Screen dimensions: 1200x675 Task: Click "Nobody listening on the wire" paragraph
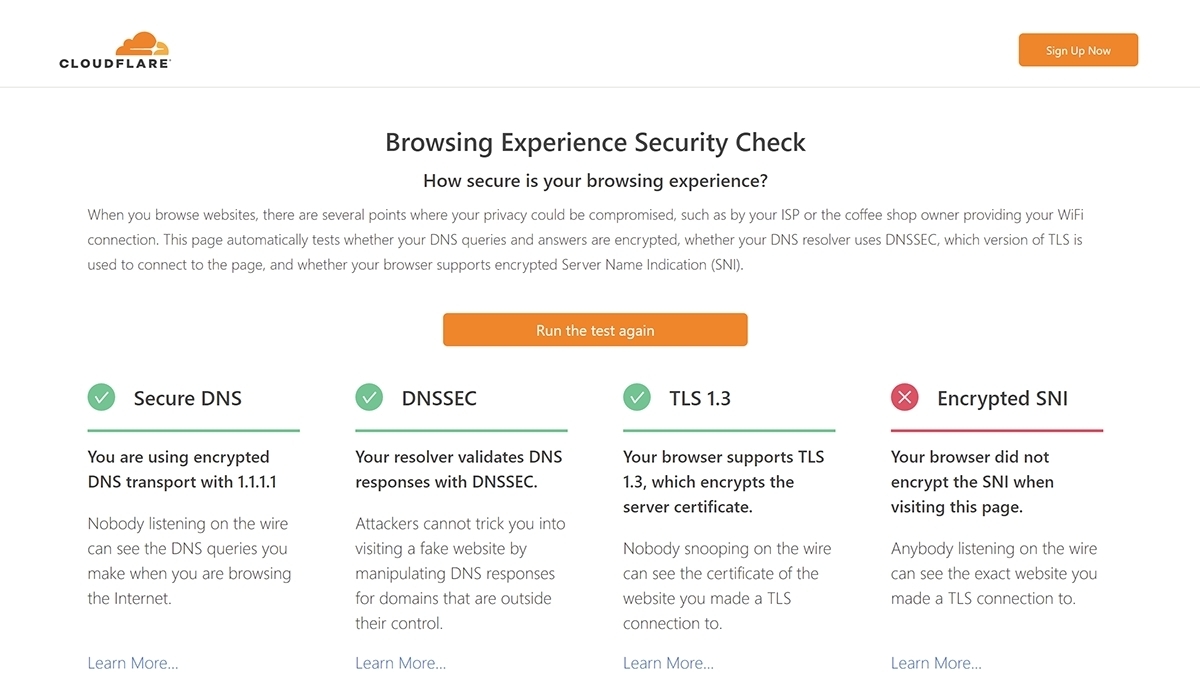pos(189,561)
